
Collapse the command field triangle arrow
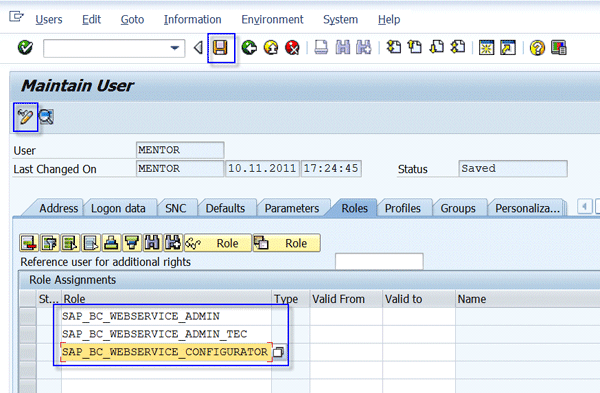tap(198, 48)
